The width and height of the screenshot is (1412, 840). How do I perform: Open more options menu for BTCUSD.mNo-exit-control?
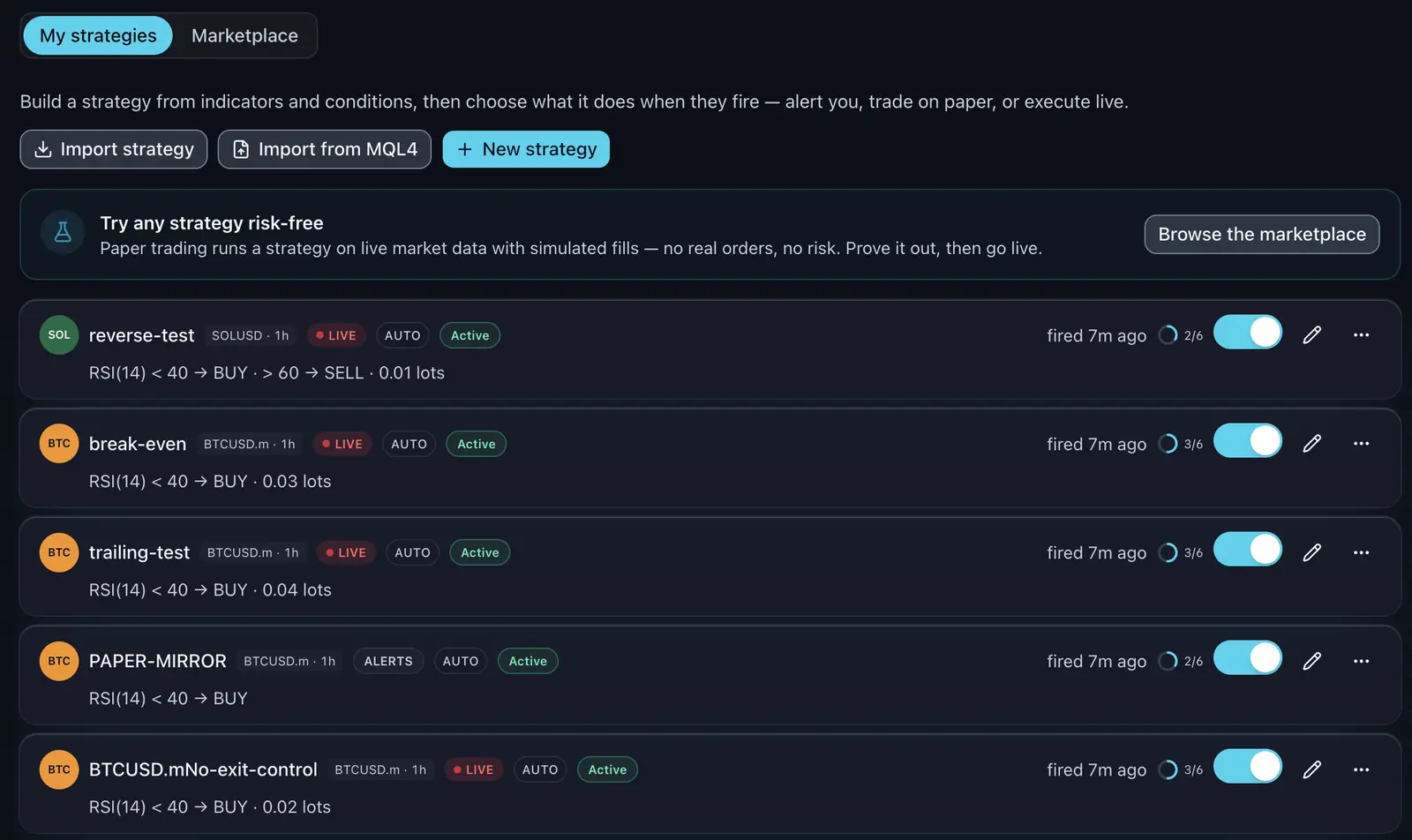coord(1362,769)
